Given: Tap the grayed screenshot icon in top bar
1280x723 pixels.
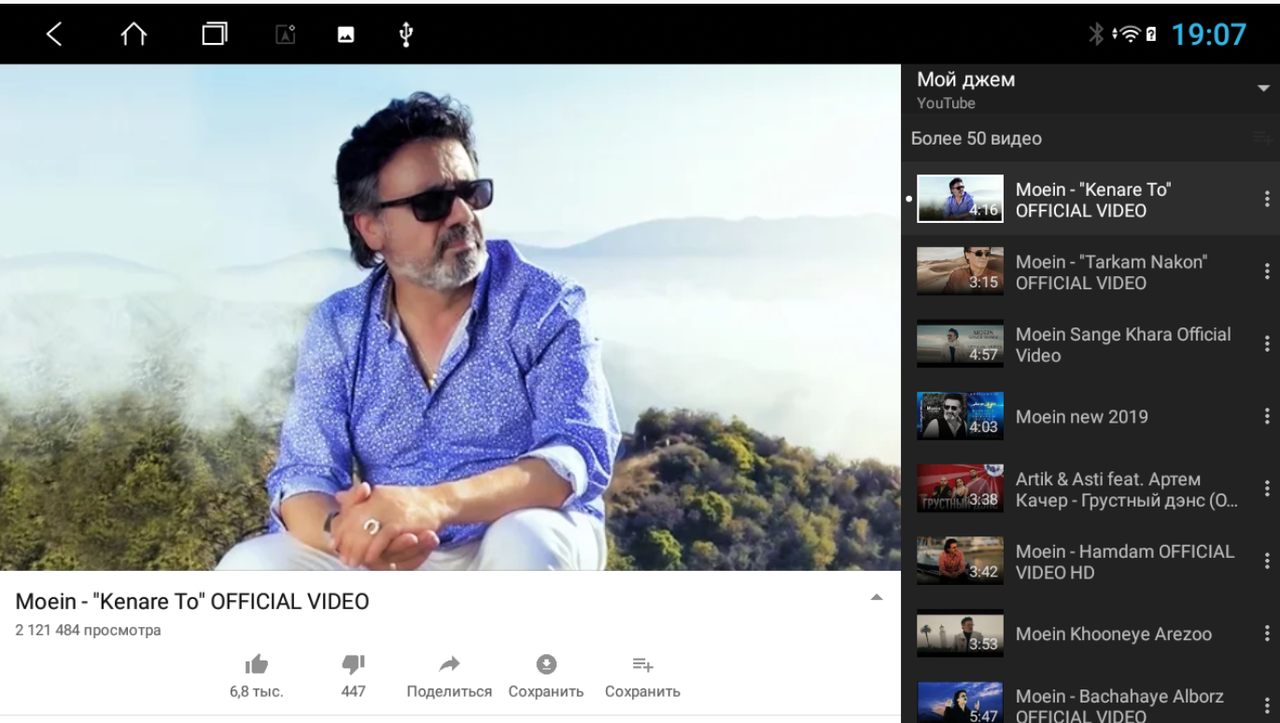Looking at the screenshot, I should [286, 35].
